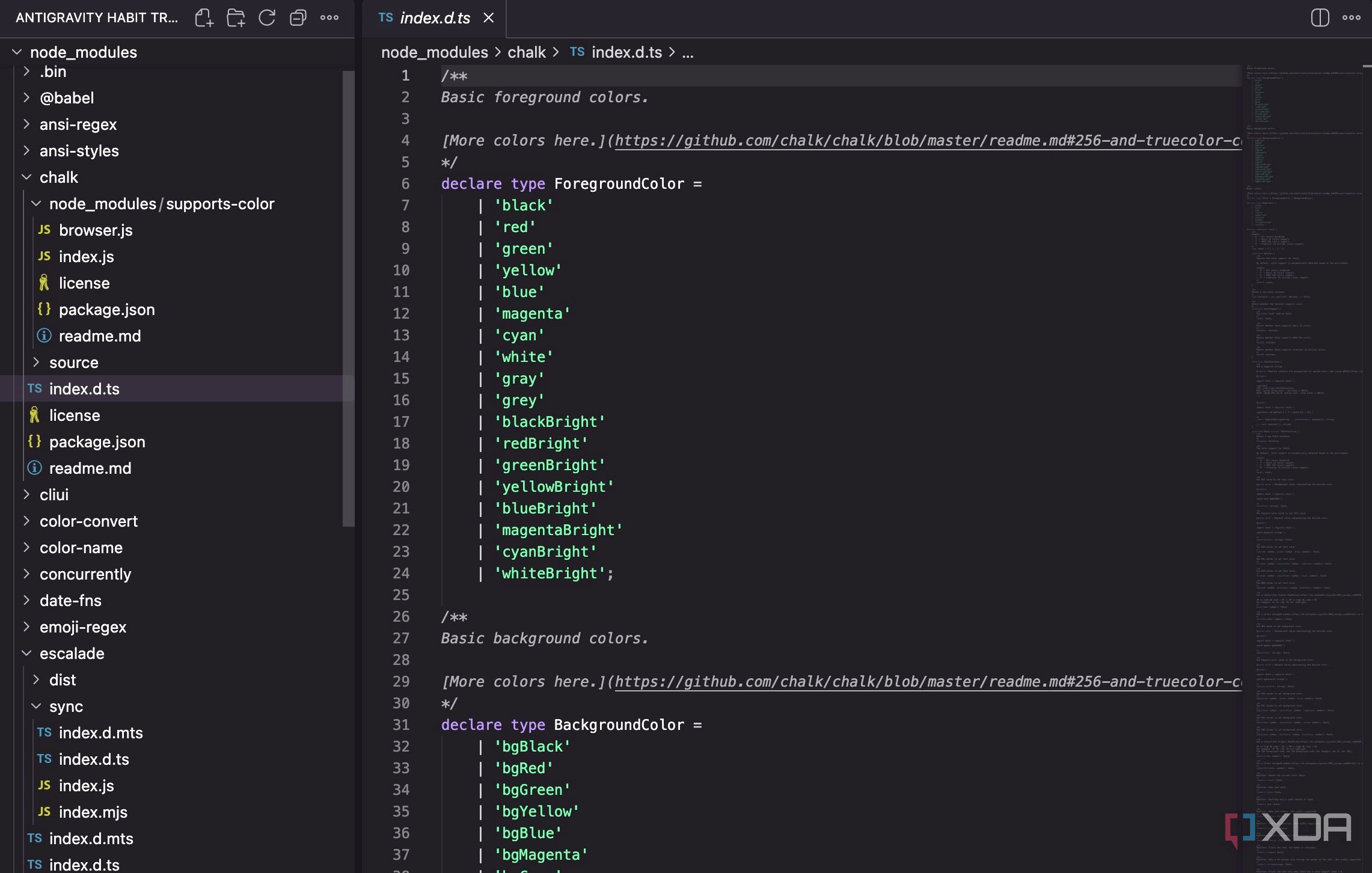The height and width of the screenshot is (873, 1372).
Task: Select the index.d.ts editor tab
Action: point(434,18)
